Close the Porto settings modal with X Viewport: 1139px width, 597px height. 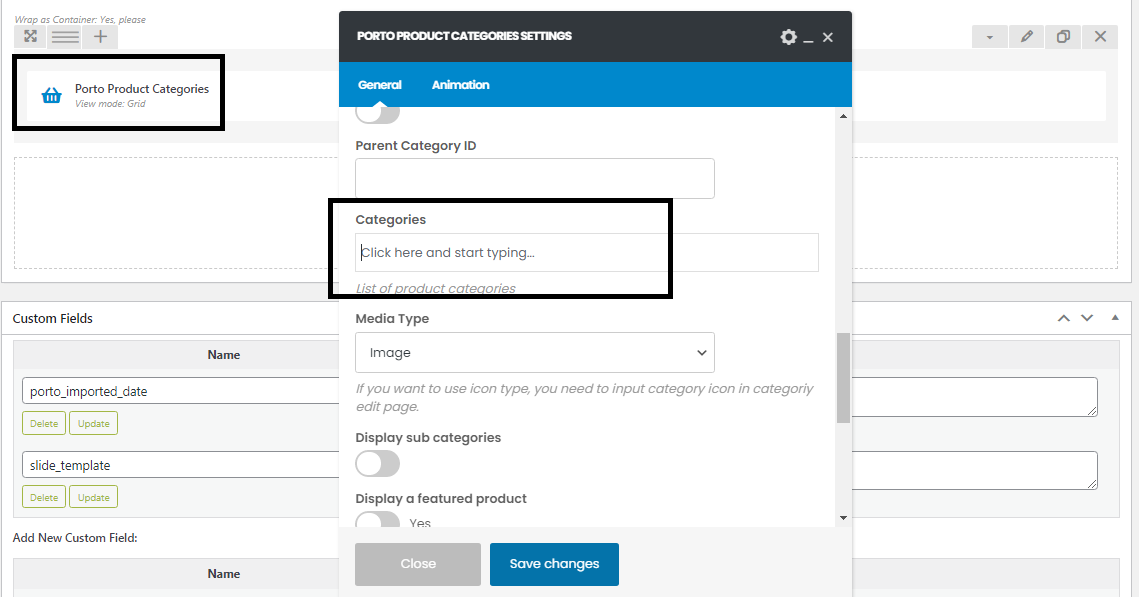827,37
